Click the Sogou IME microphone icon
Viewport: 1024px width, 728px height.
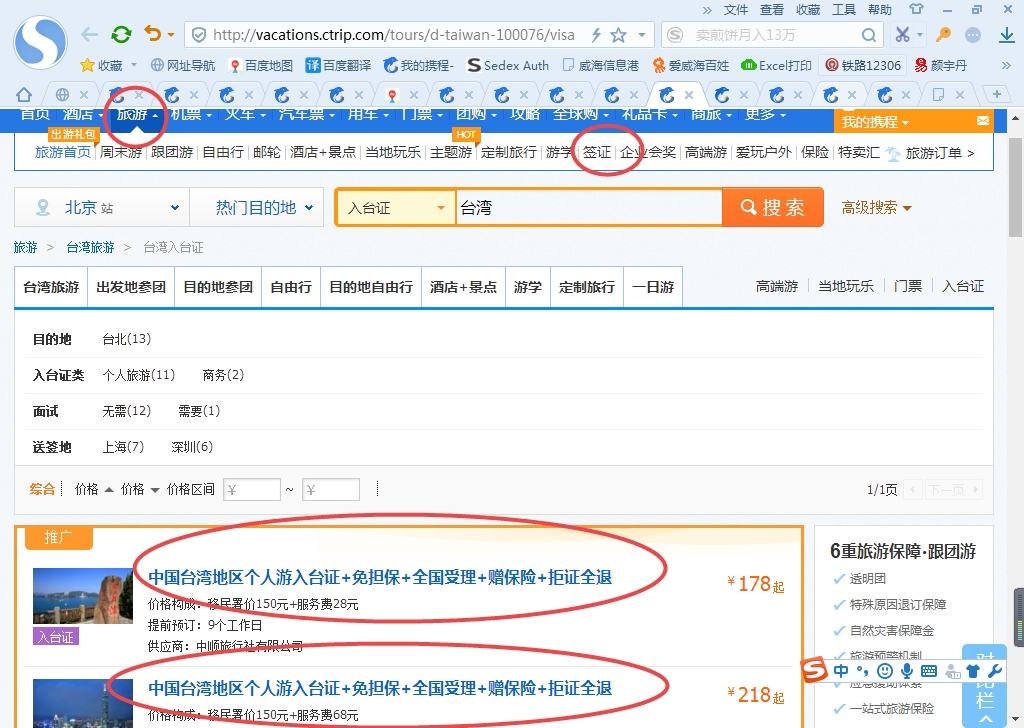coord(907,671)
